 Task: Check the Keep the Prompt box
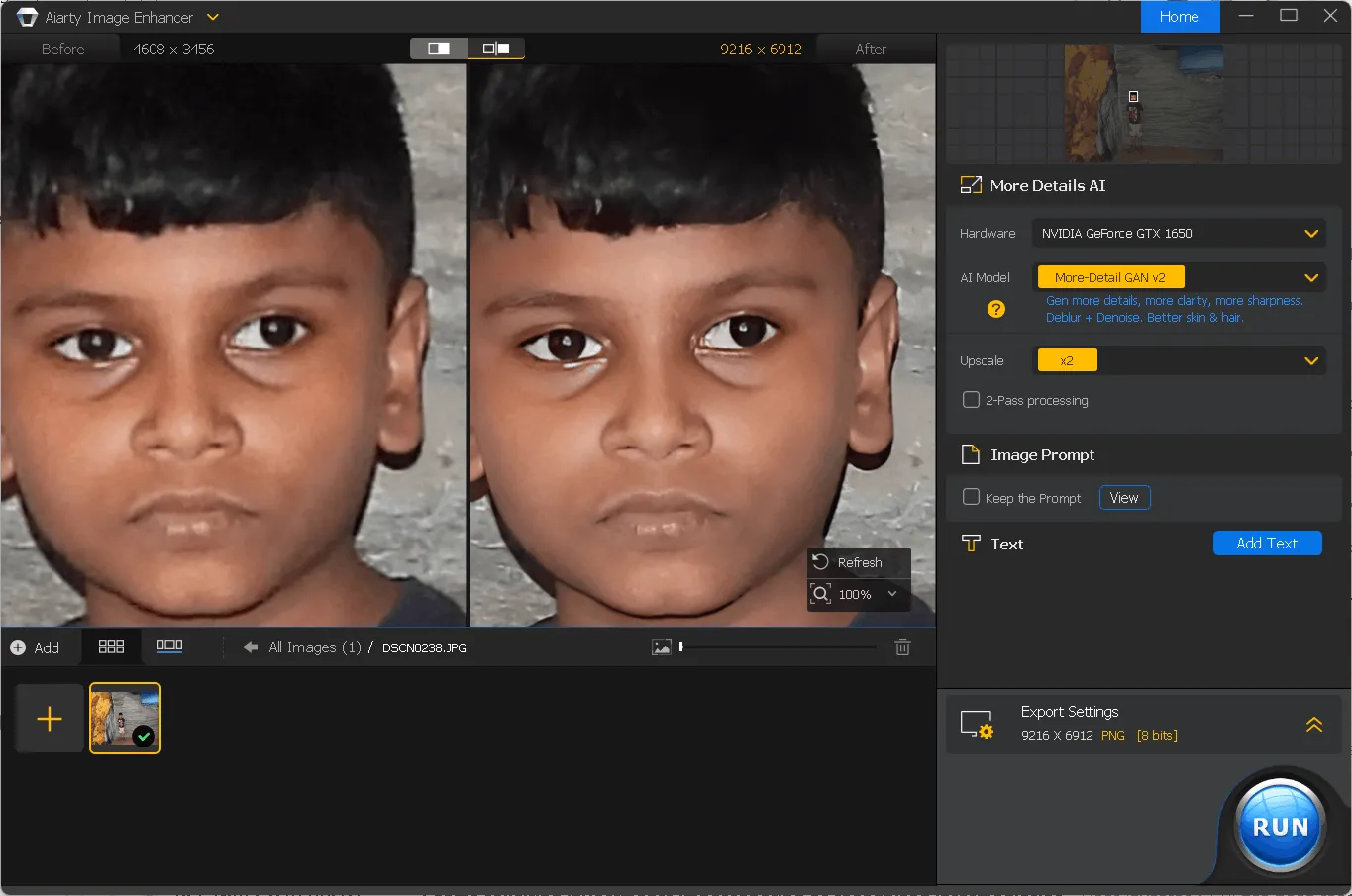pos(972,497)
